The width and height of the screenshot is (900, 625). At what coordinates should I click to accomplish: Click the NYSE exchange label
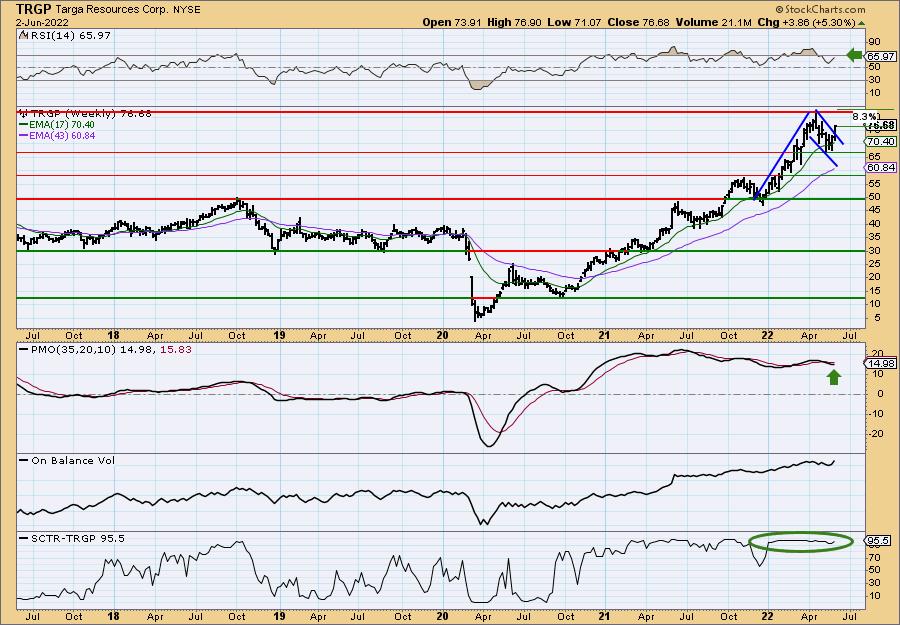pyautogui.click(x=187, y=10)
